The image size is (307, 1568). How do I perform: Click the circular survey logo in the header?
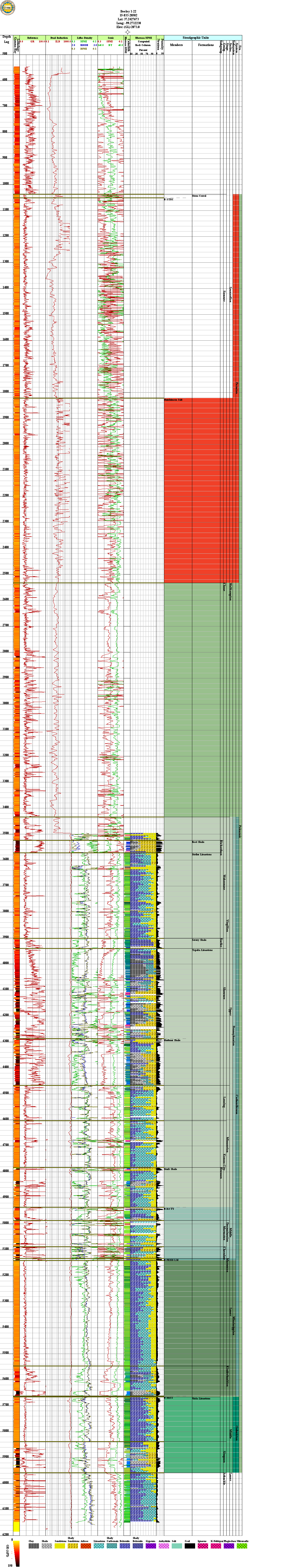(8, 8)
